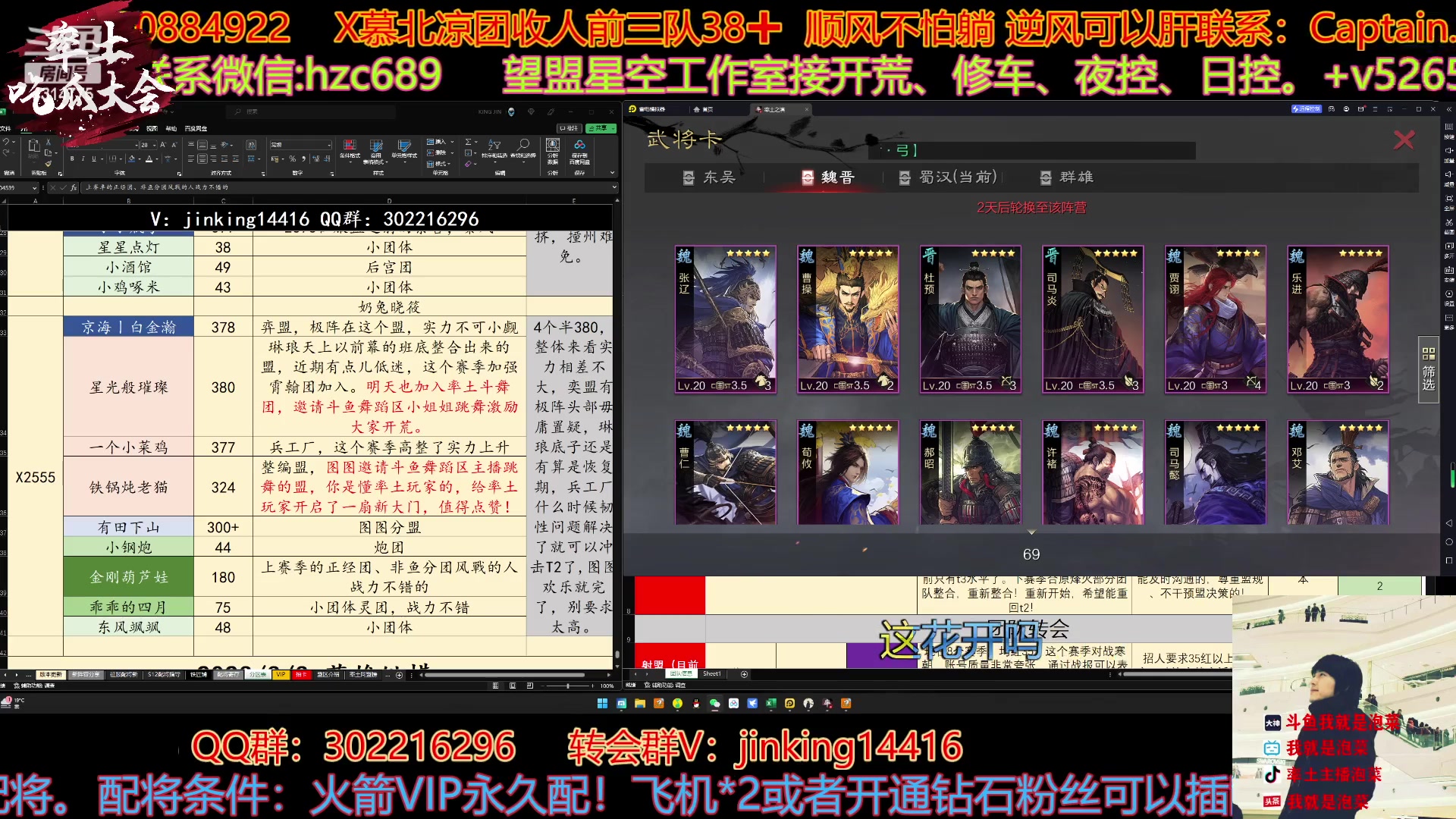Open the Windows Start button
The height and width of the screenshot is (819, 1456).
[x=602, y=704]
